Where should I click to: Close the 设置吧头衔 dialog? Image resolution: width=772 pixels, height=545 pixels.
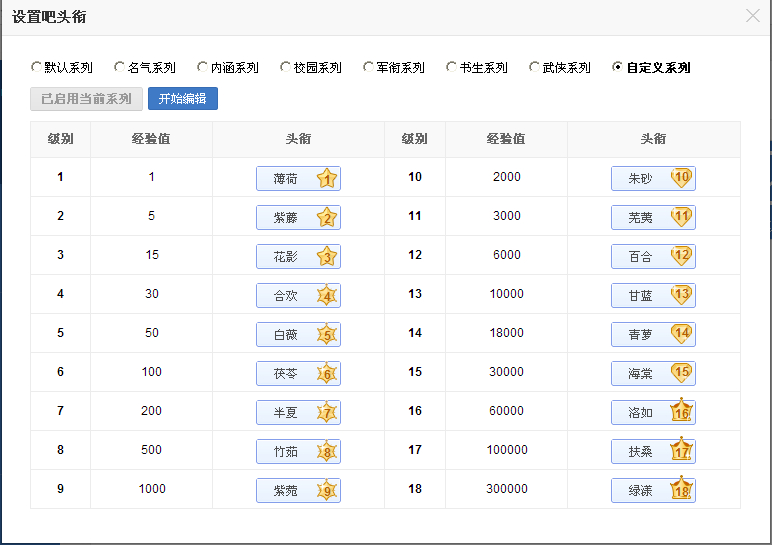[x=752, y=16]
